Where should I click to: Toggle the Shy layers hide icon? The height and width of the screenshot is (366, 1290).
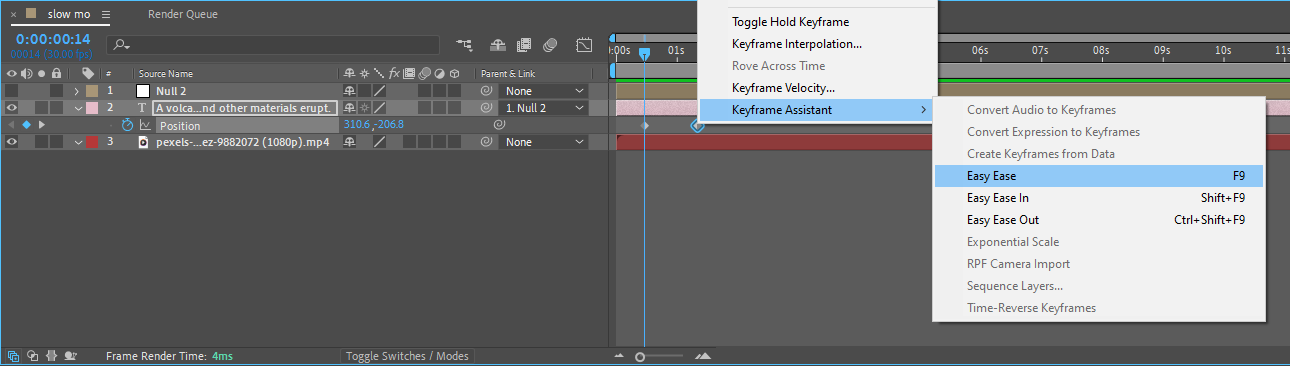[x=497, y=45]
